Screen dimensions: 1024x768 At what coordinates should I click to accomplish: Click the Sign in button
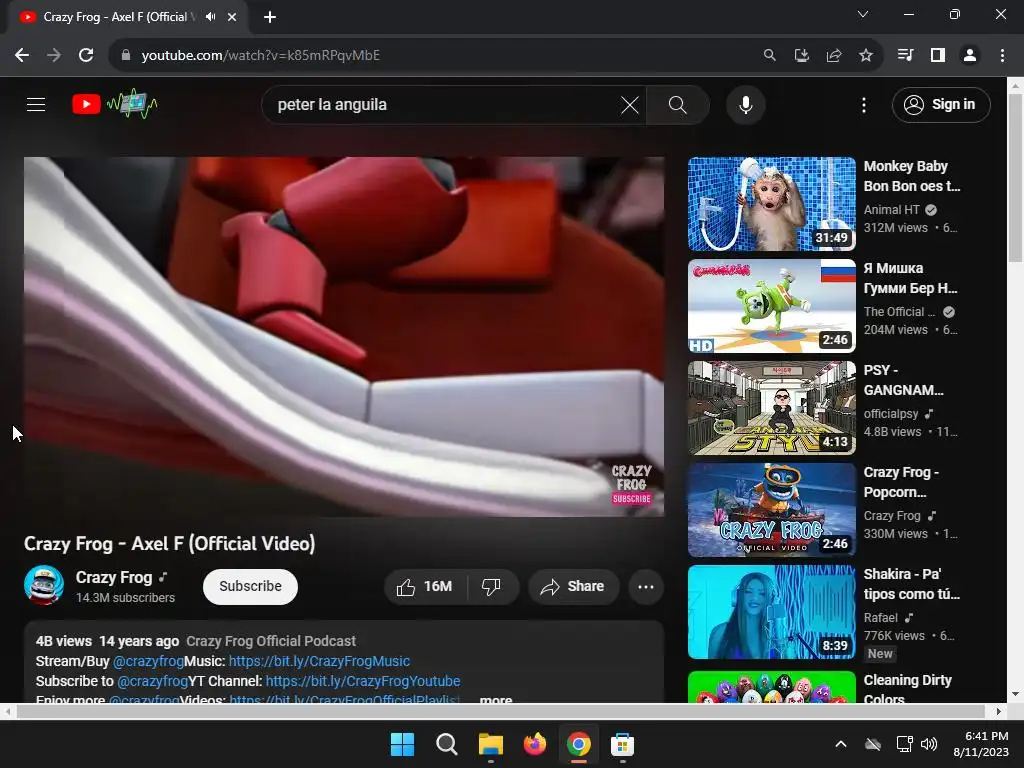[940, 104]
